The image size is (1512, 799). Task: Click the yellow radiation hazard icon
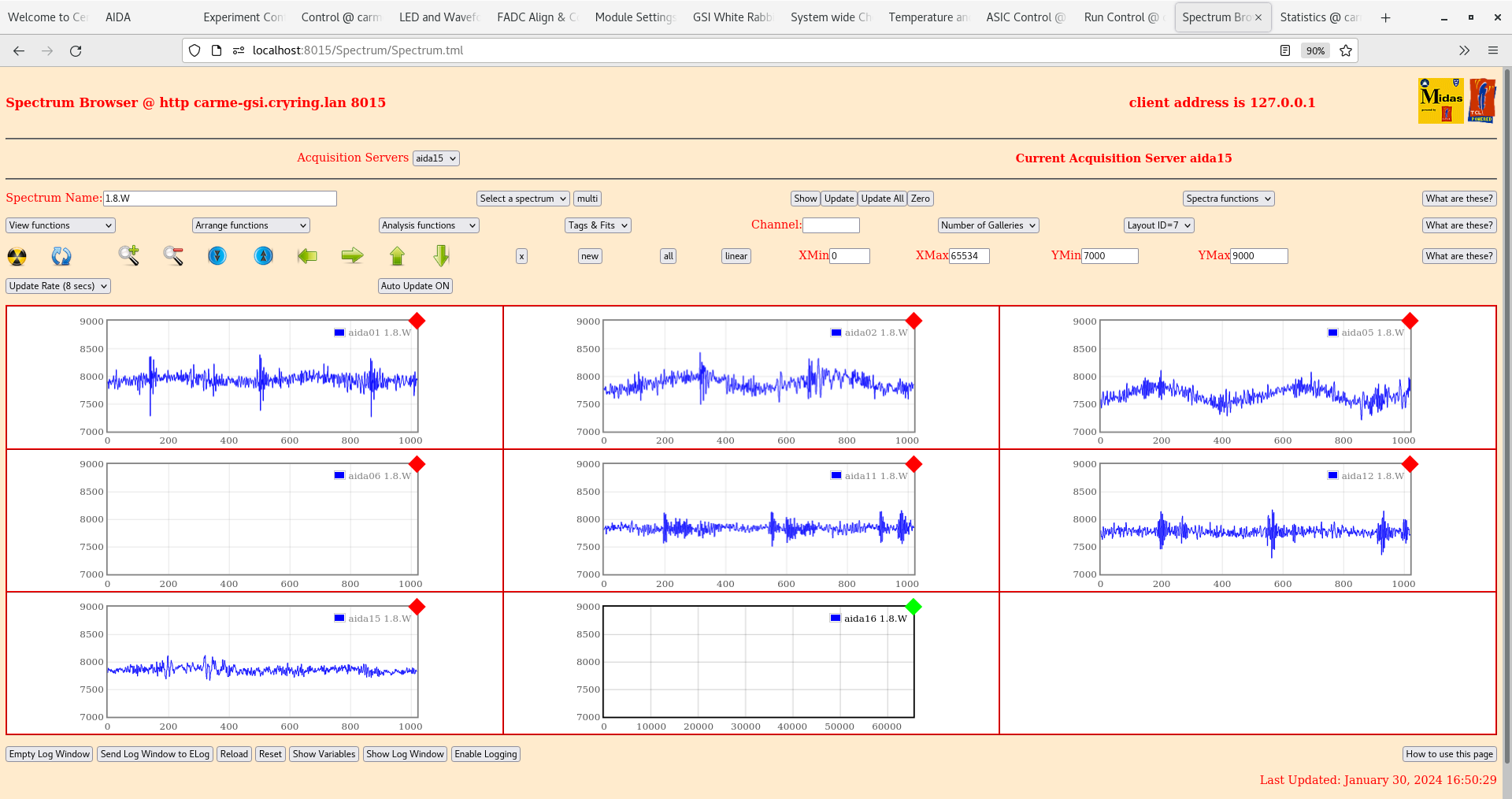17,256
